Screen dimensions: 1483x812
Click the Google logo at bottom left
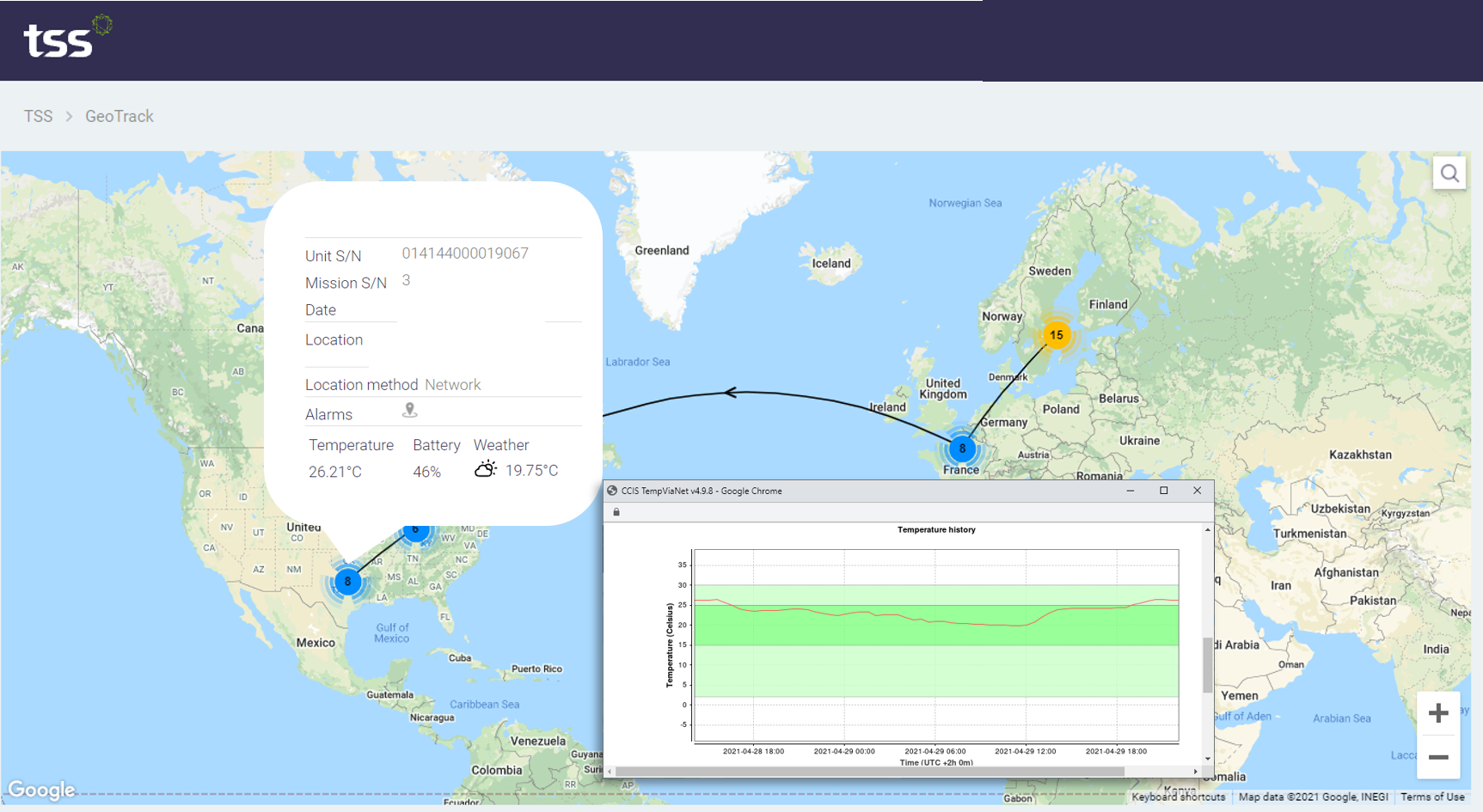[40, 789]
